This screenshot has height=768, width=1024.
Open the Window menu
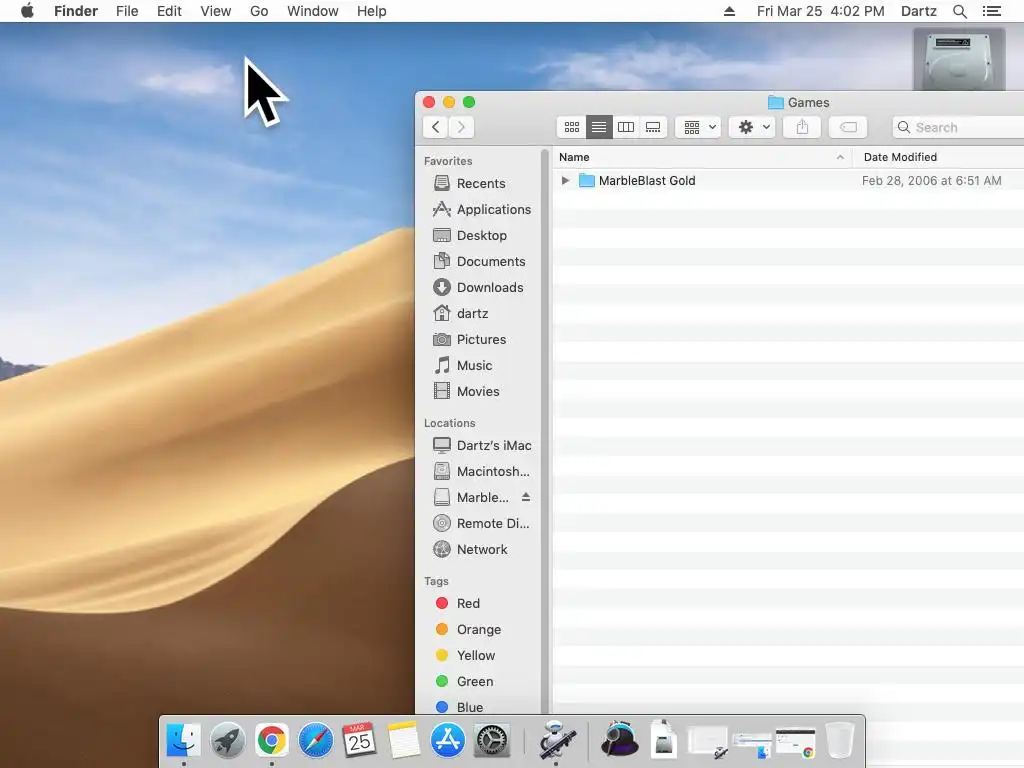(313, 11)
